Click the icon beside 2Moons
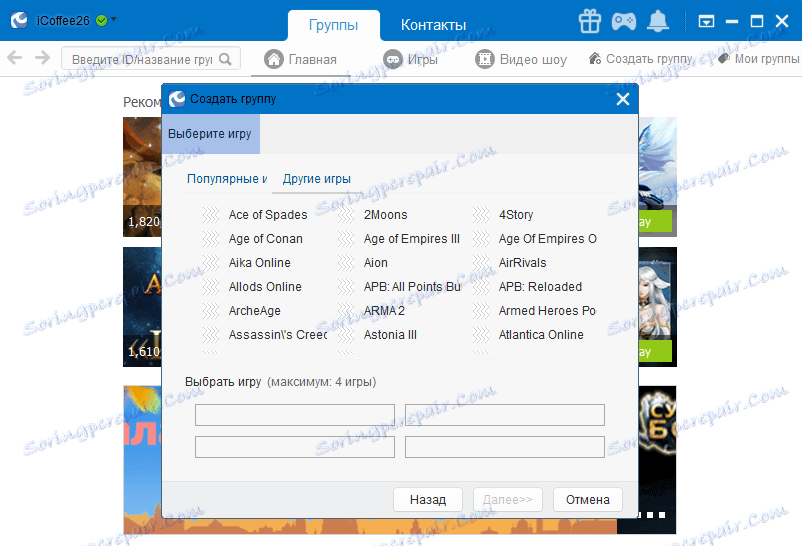802x546 pixels. [x=346, y=214]
